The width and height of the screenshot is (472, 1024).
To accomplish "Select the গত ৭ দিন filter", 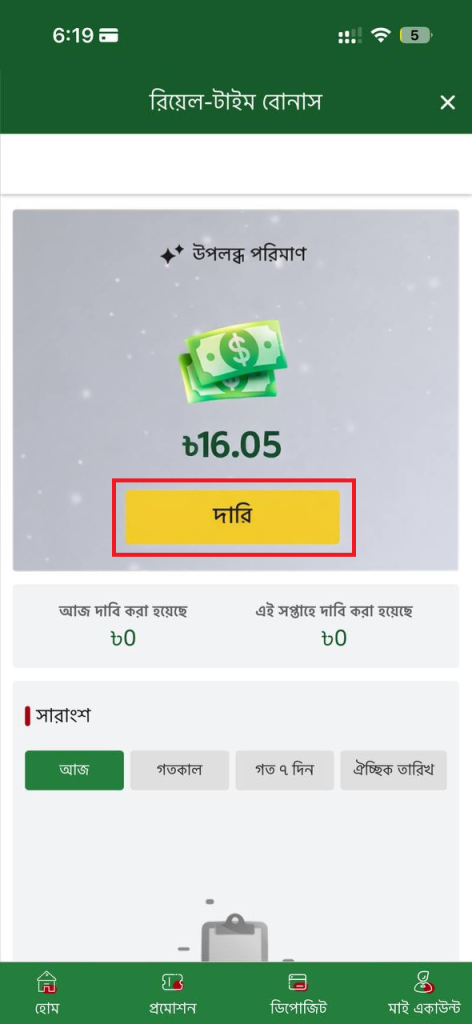I will (x=285, y=770).
